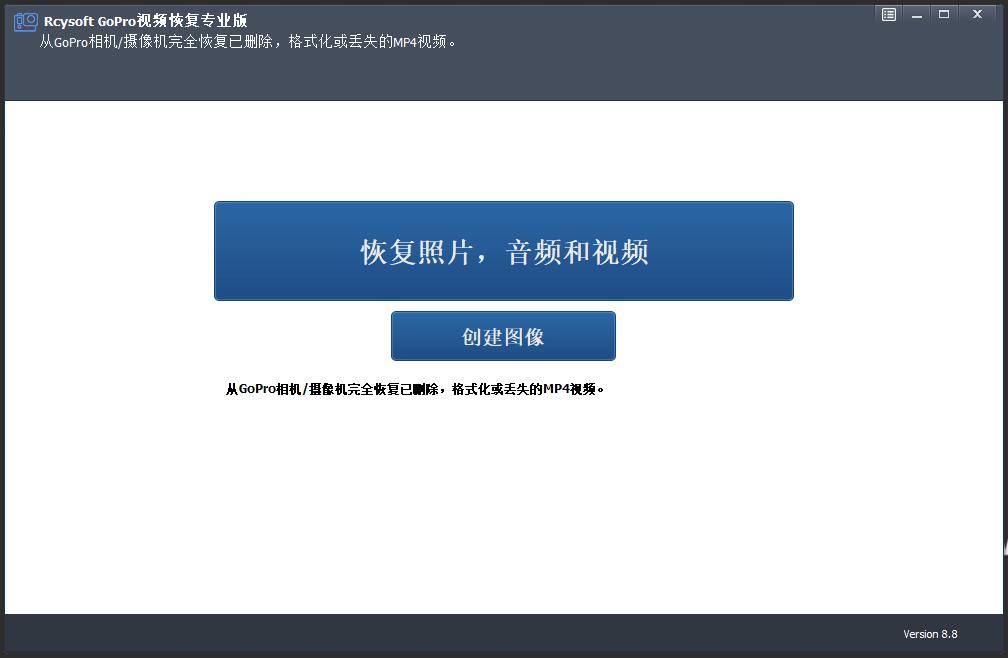
Task: Click the 创建图像 button
Action: (x=503, y=336)
